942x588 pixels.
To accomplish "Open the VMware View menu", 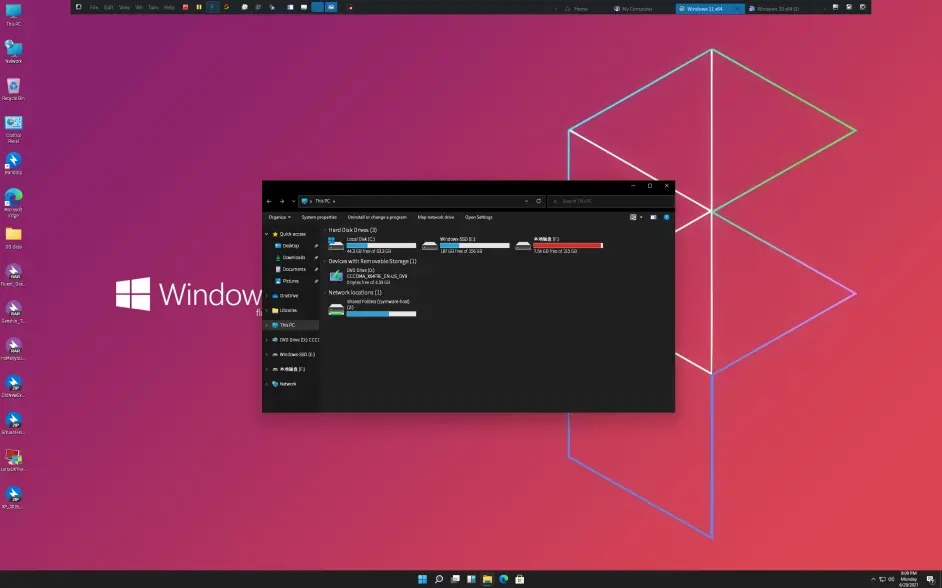I will point(124,7).
